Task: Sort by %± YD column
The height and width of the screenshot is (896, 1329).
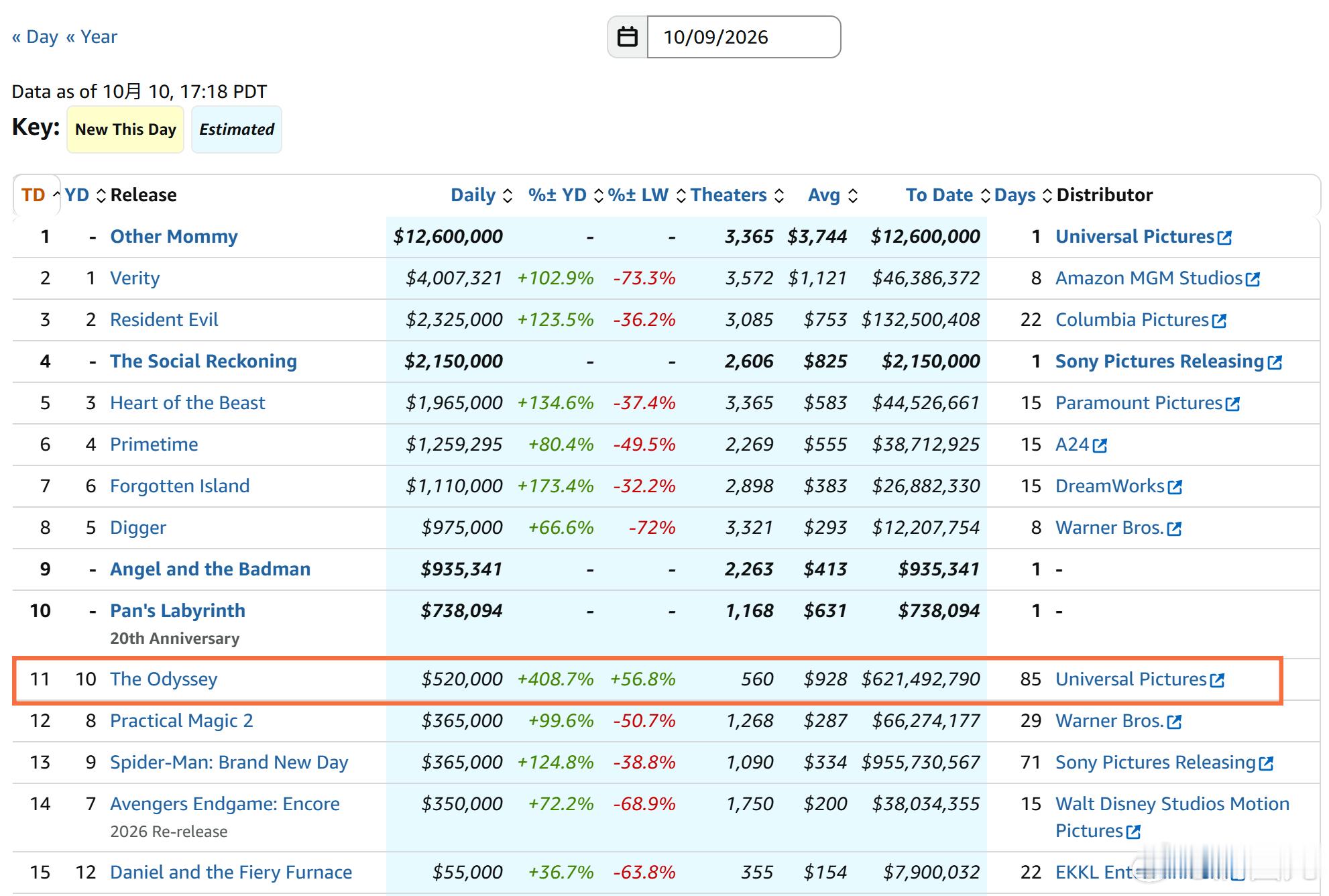Action: click(x=566, y=195)
